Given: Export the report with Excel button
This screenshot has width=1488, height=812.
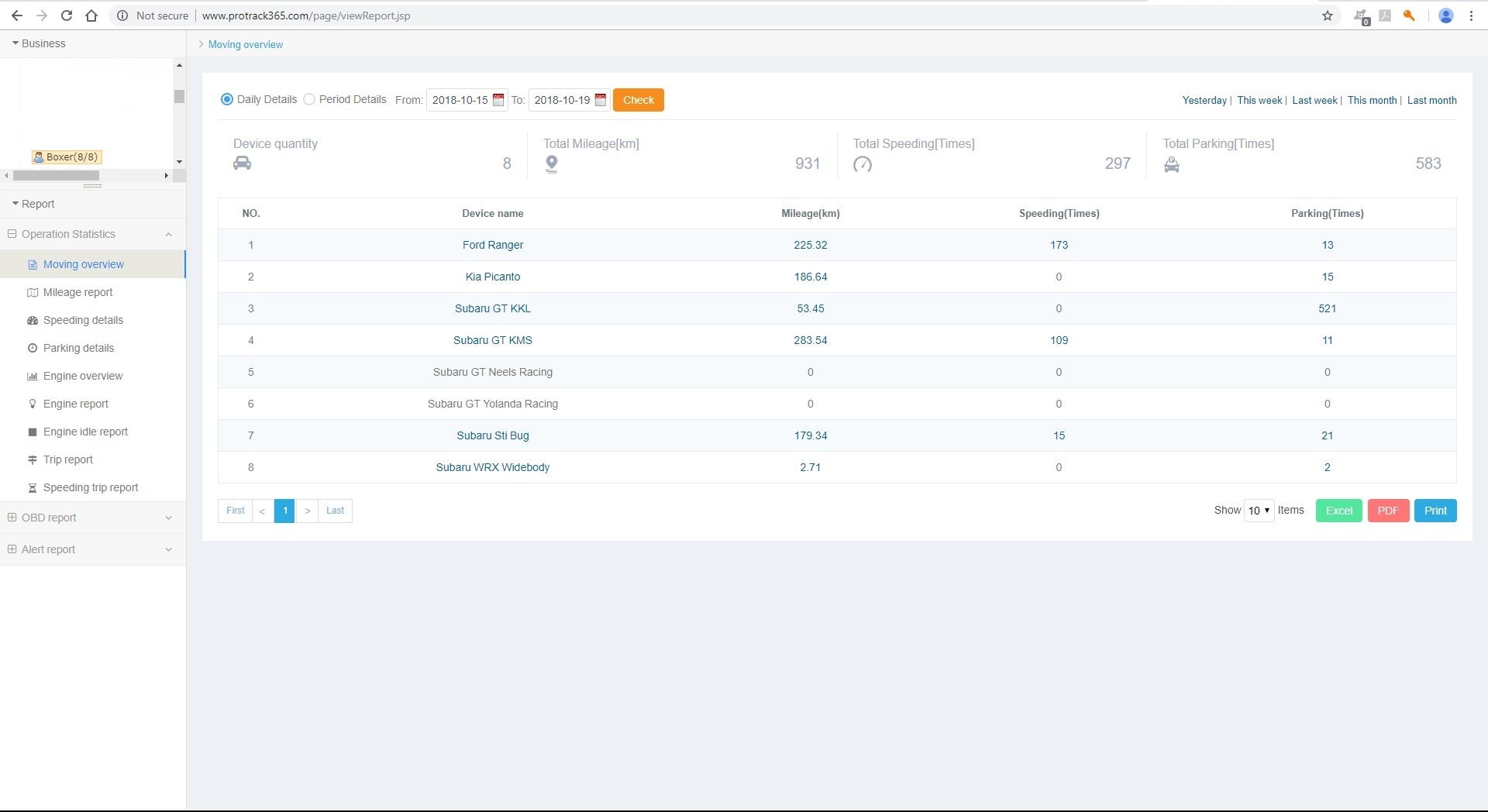Looking at the screenshot, I should pyautogui.click(x=1338, y=511).
